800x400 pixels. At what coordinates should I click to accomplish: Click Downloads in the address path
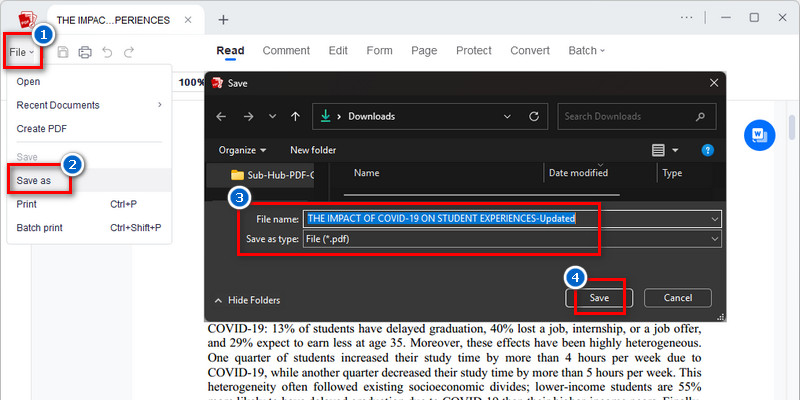[371, 116]
